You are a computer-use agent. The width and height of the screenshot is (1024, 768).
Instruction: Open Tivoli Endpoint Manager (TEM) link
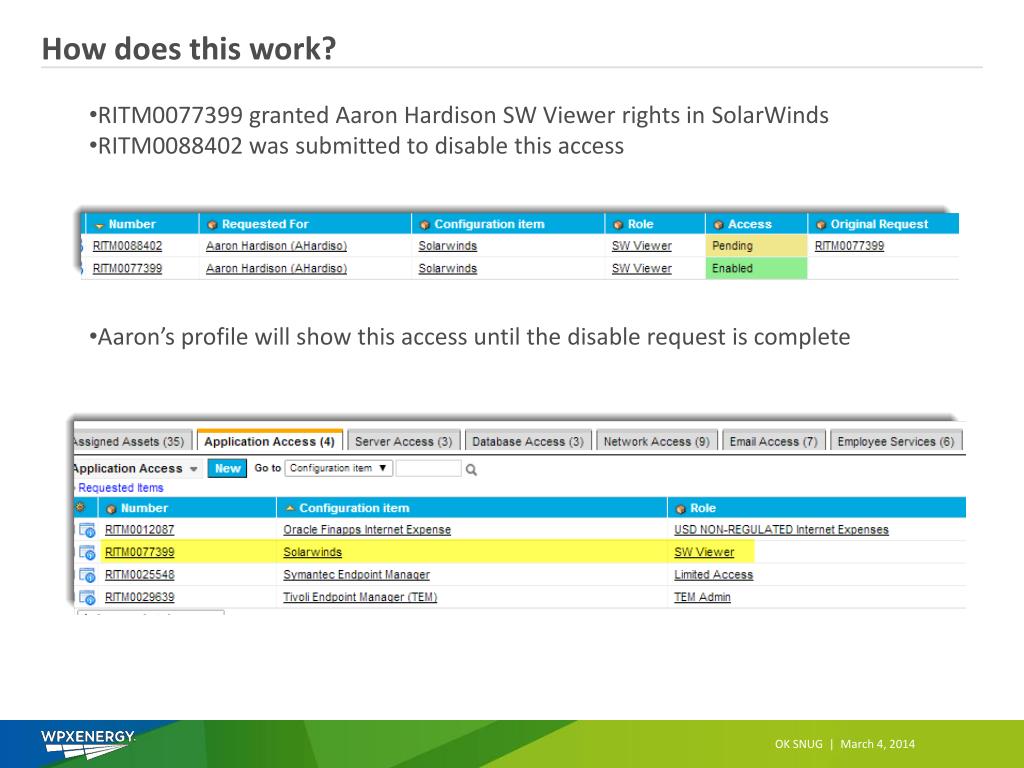tap(360, 598)
